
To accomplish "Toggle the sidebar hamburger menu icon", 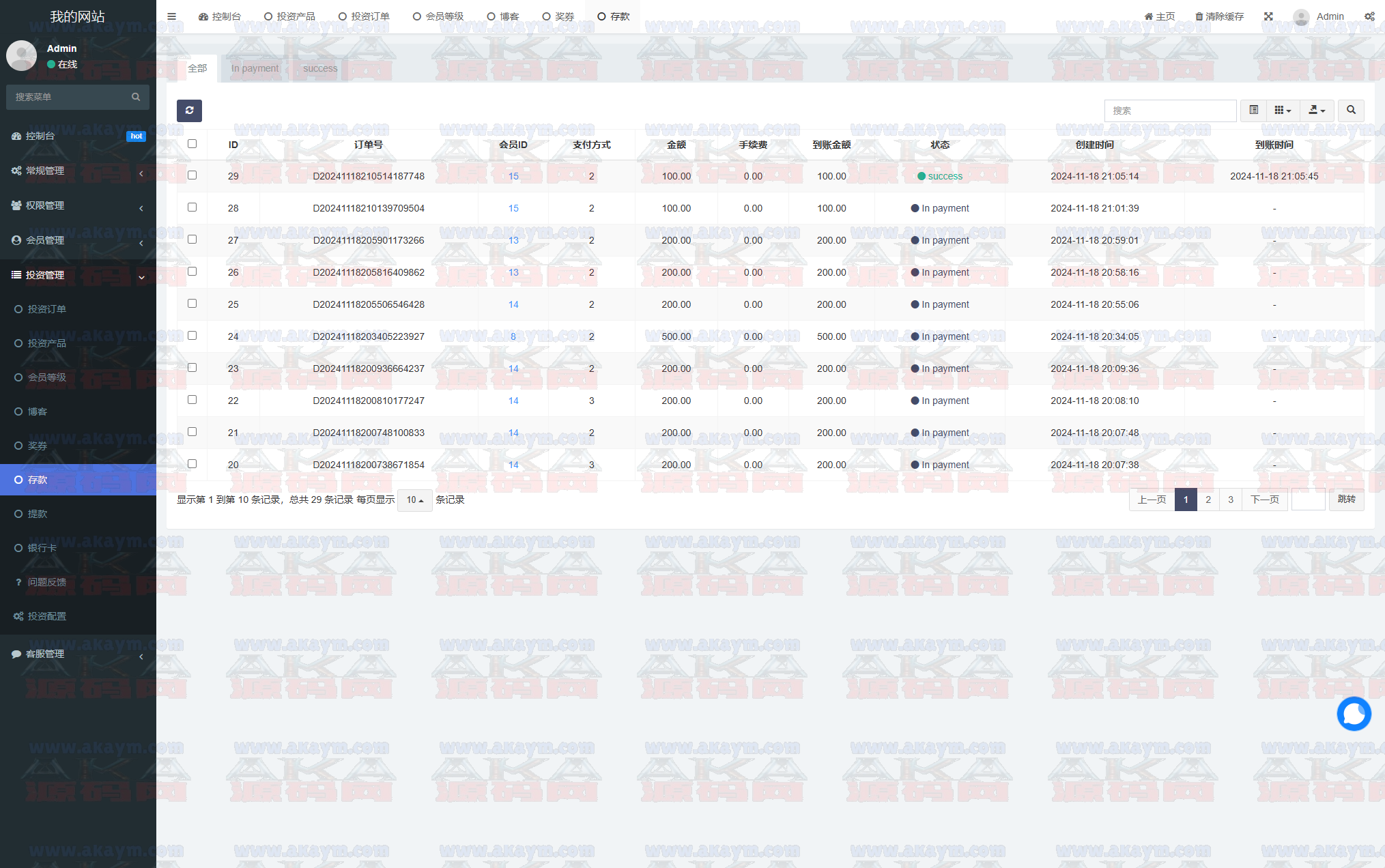I will coord(172,16).
